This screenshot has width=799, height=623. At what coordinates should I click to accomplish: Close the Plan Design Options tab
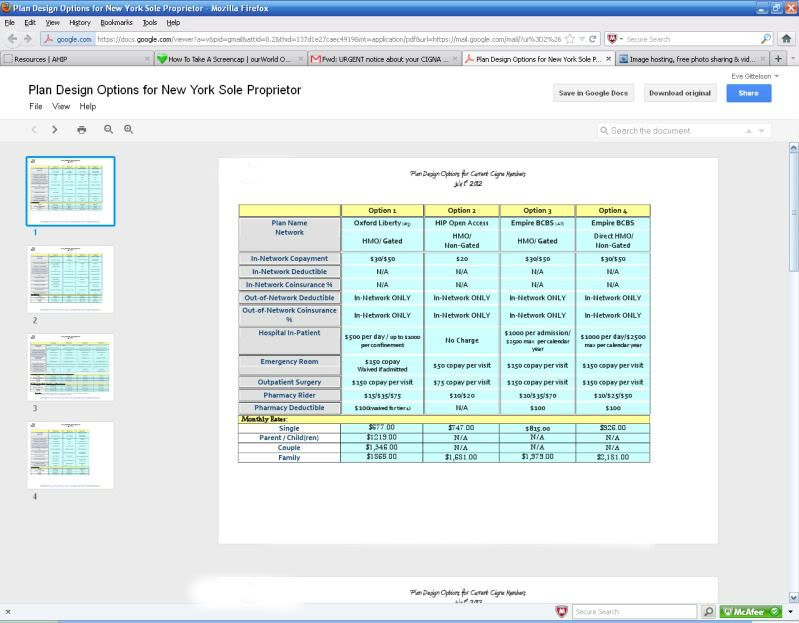pos(608,59)
